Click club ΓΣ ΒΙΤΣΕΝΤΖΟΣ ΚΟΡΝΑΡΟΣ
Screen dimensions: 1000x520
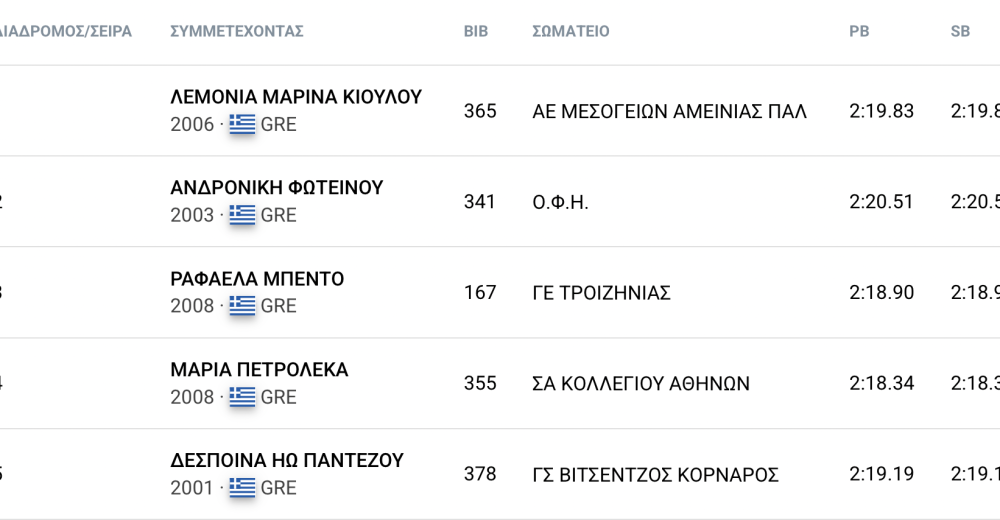coord(655,475)
